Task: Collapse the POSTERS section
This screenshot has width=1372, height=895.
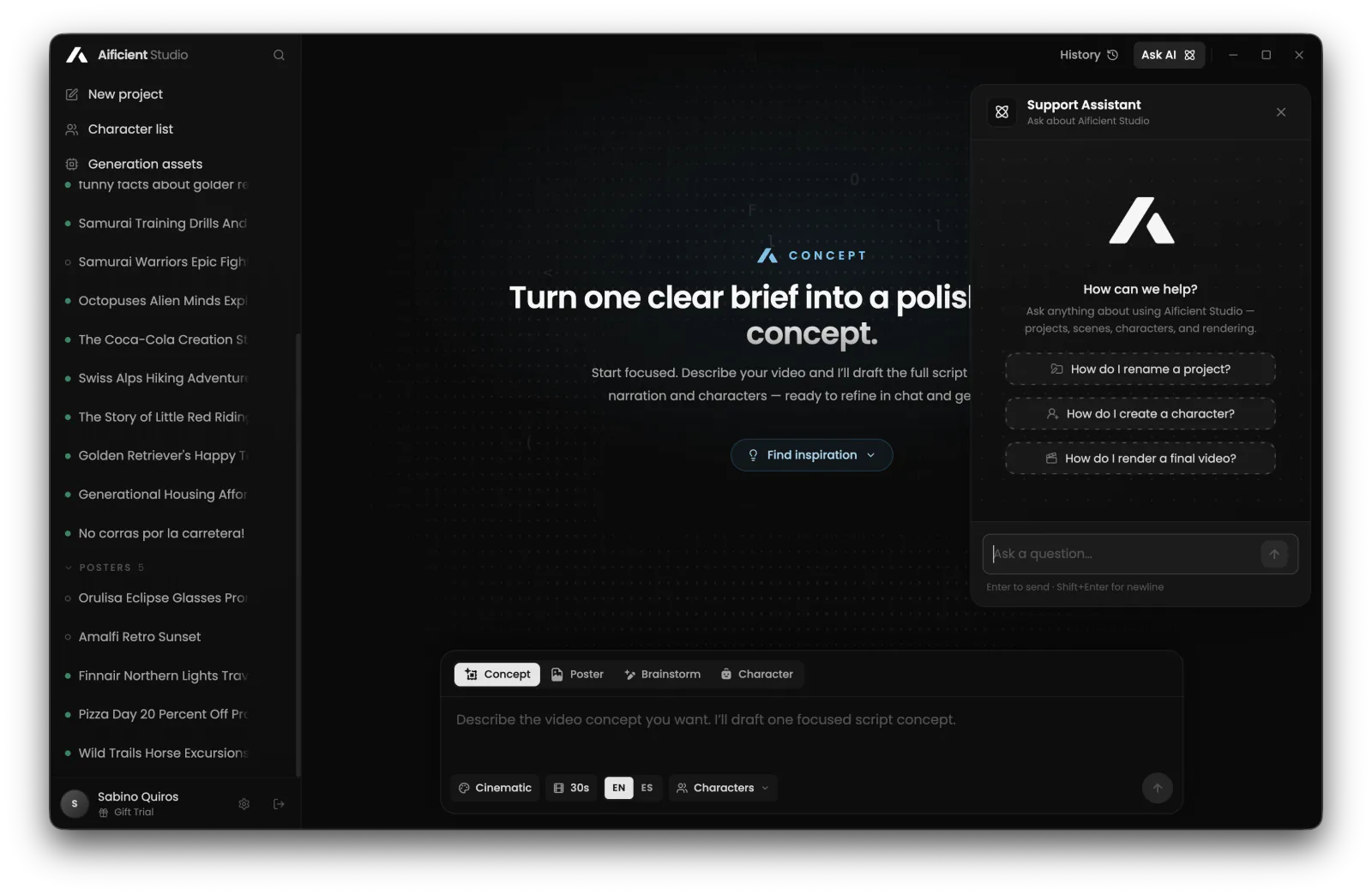Action: click(x=105, y=568)
